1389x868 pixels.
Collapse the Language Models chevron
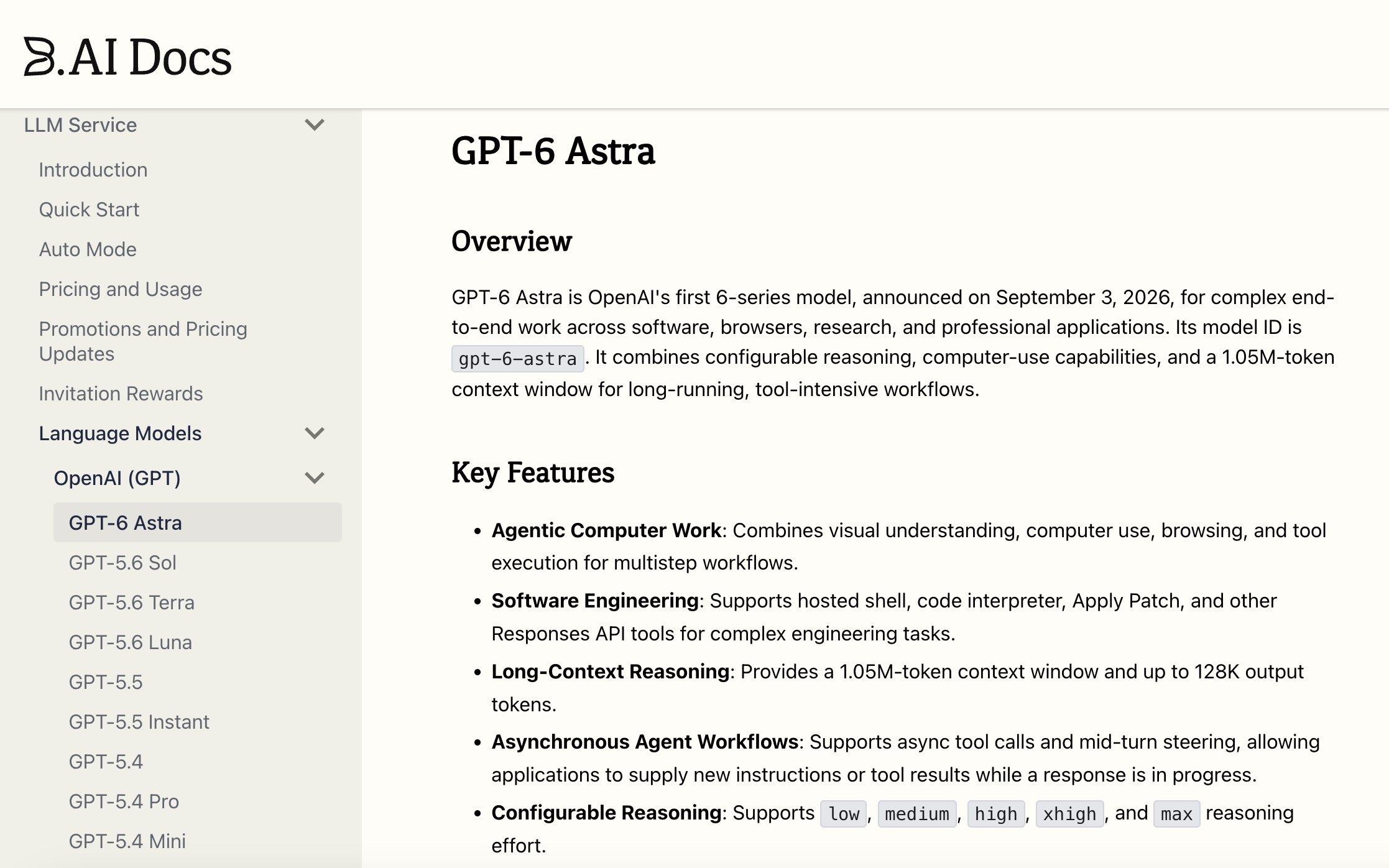coord(315,433)
